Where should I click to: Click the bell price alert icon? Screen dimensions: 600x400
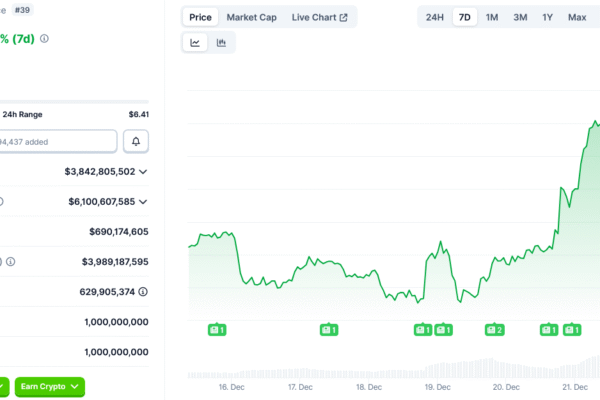[x=136, y=141]
